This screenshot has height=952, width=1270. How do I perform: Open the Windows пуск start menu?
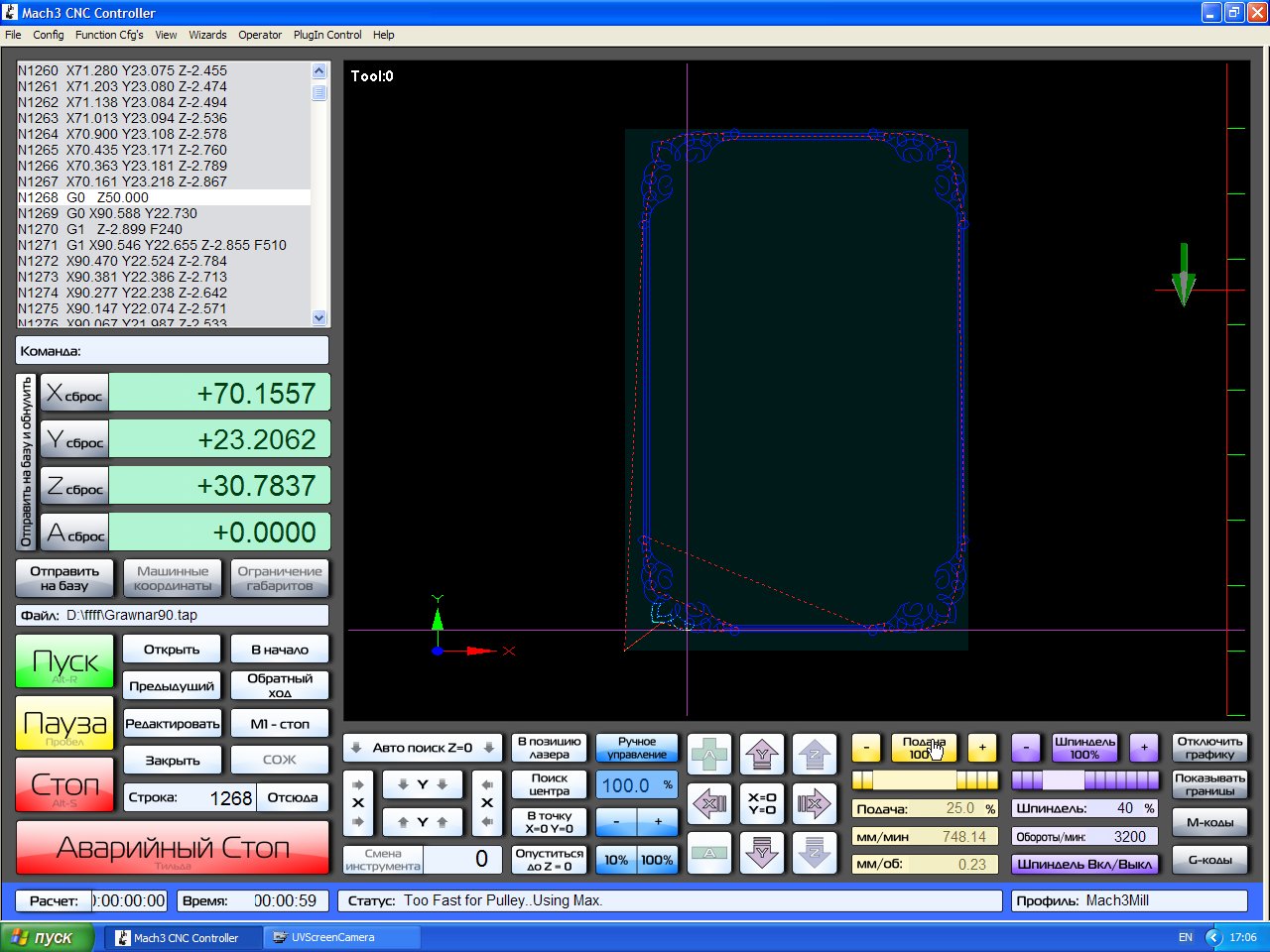pos(48,937)
